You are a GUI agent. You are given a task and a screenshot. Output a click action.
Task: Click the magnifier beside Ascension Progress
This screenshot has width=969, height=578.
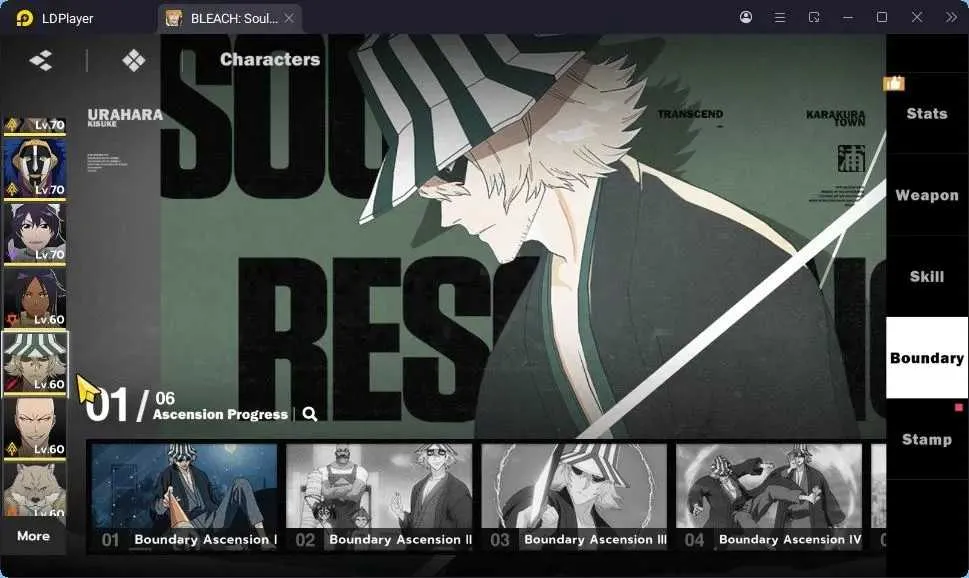click(310, 414)
